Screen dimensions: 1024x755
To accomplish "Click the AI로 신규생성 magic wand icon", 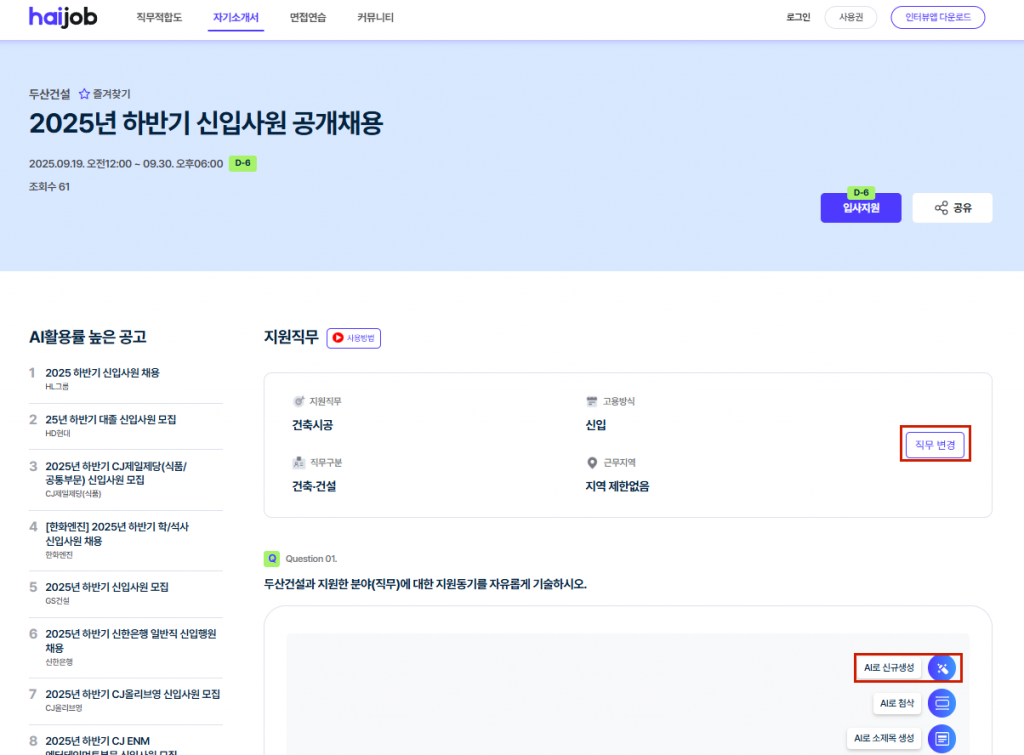I will point(941,668).
